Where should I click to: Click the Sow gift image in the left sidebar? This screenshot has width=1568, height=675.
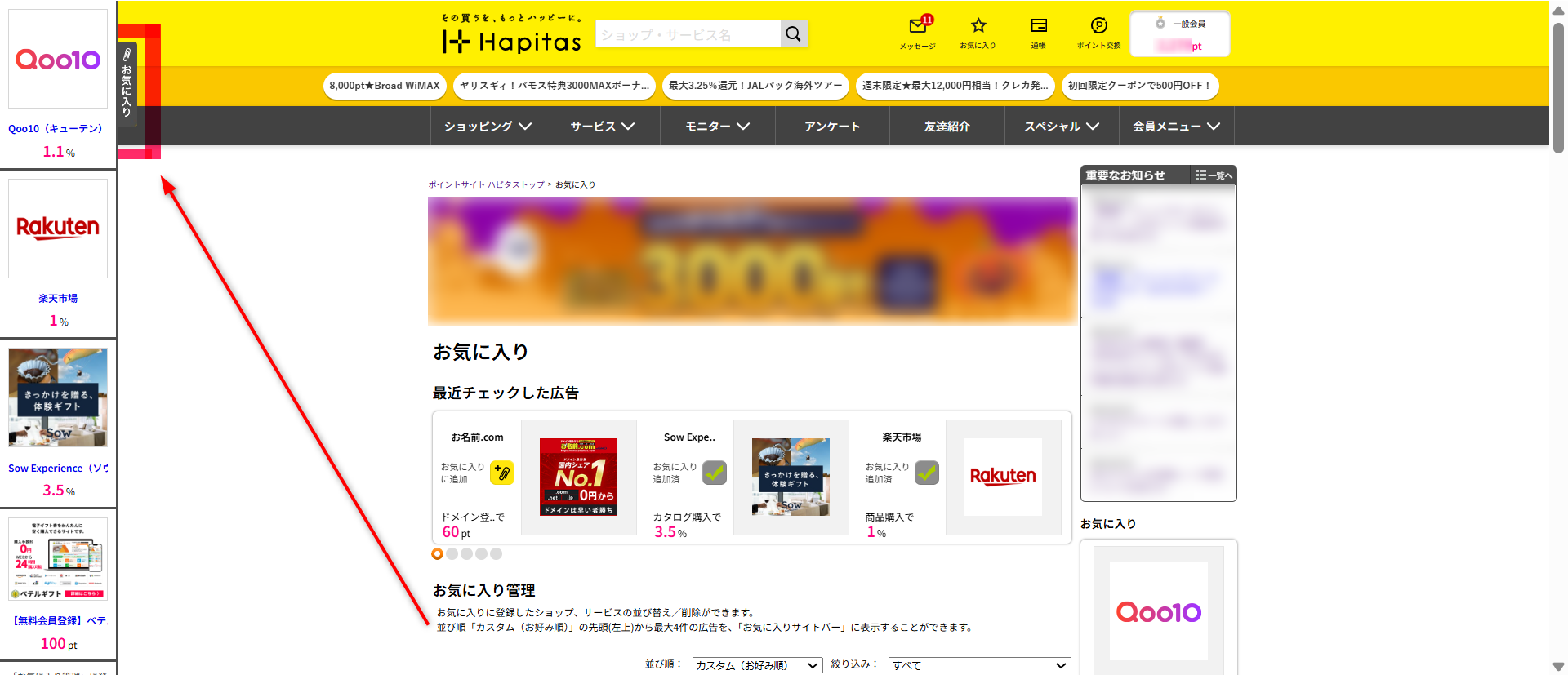tap(58, 397)
